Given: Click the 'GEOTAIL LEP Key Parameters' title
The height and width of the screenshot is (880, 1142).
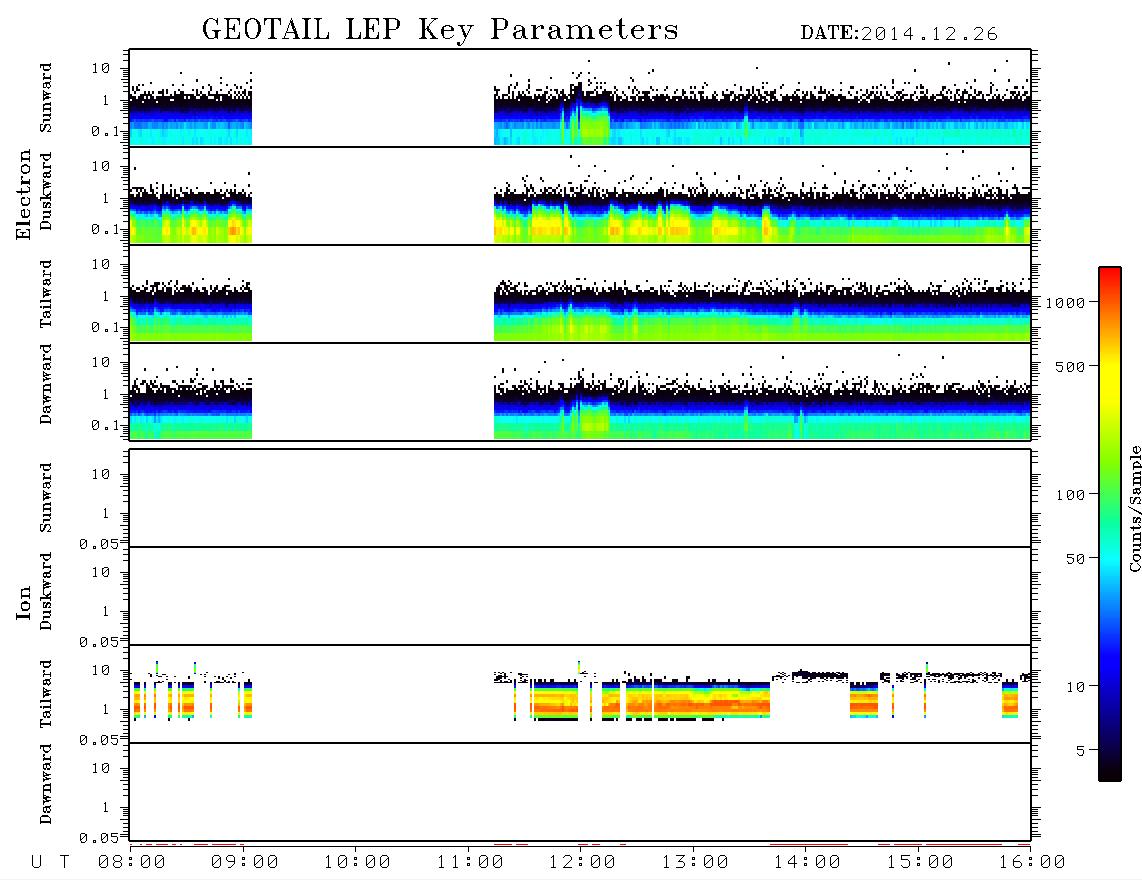Looking at the screenshot, I should 440,31.
